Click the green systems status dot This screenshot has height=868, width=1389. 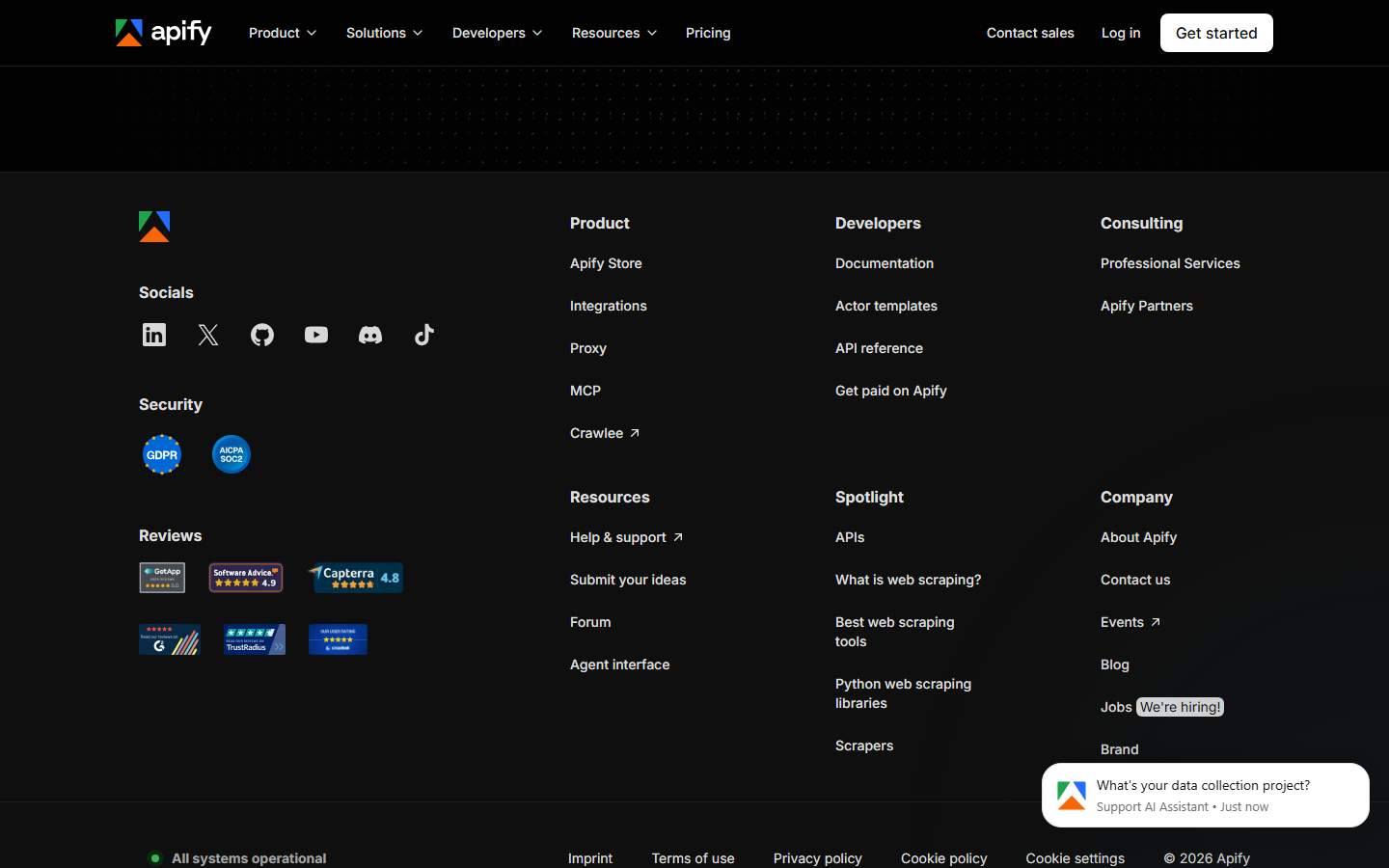[155, 858]
